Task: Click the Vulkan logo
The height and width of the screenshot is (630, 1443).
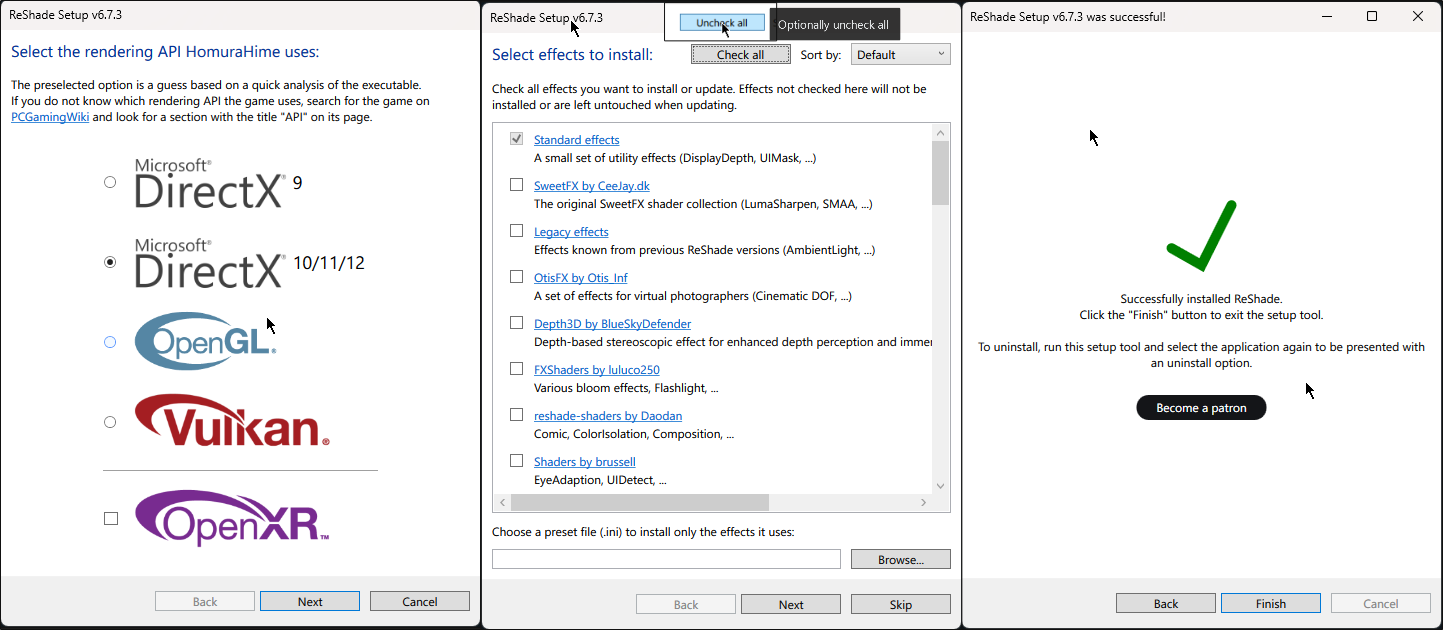Action: point(232,420)
